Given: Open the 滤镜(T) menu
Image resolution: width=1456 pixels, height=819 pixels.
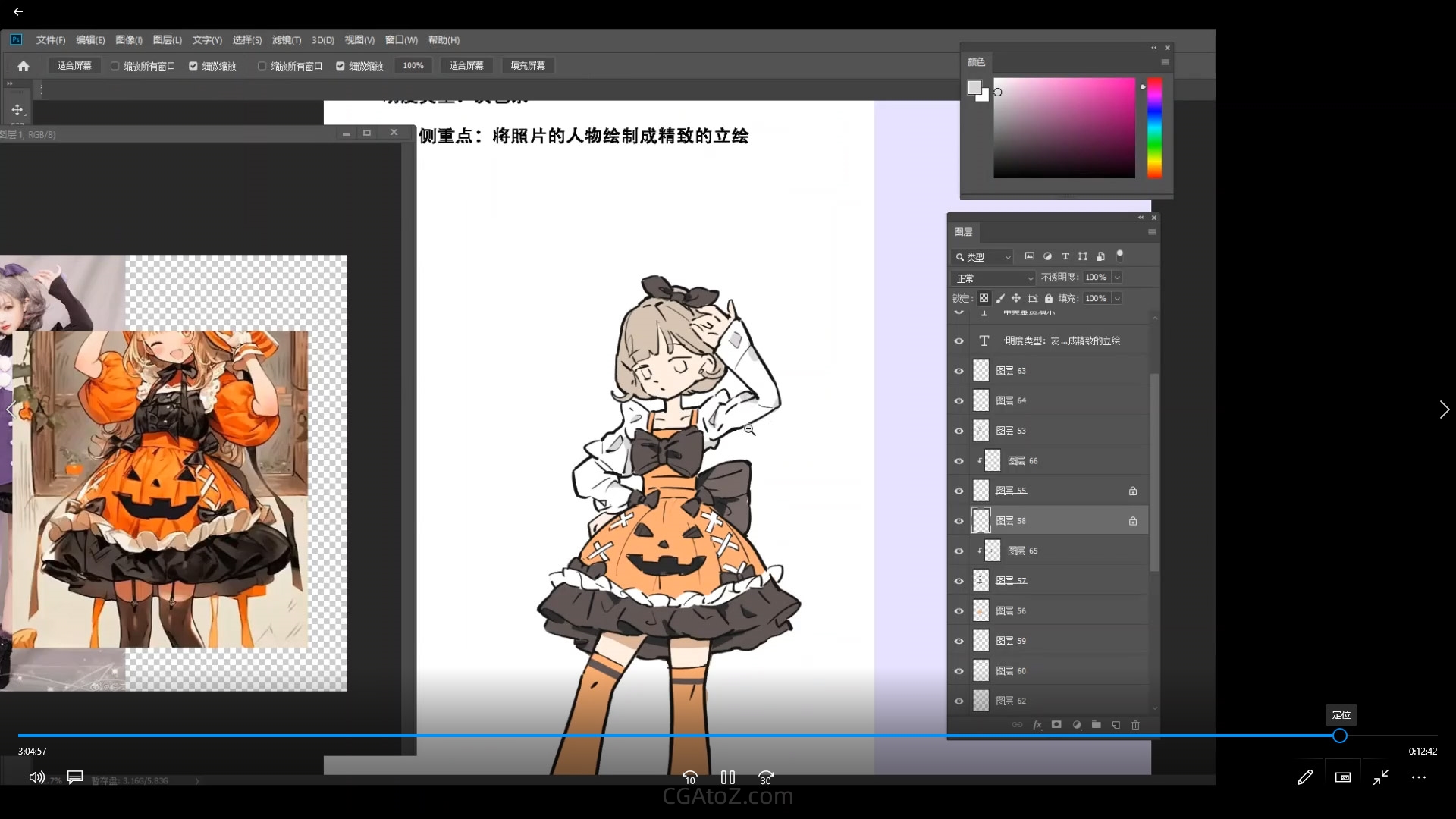Looking at the screenshot, I should (x=286, y=40).
